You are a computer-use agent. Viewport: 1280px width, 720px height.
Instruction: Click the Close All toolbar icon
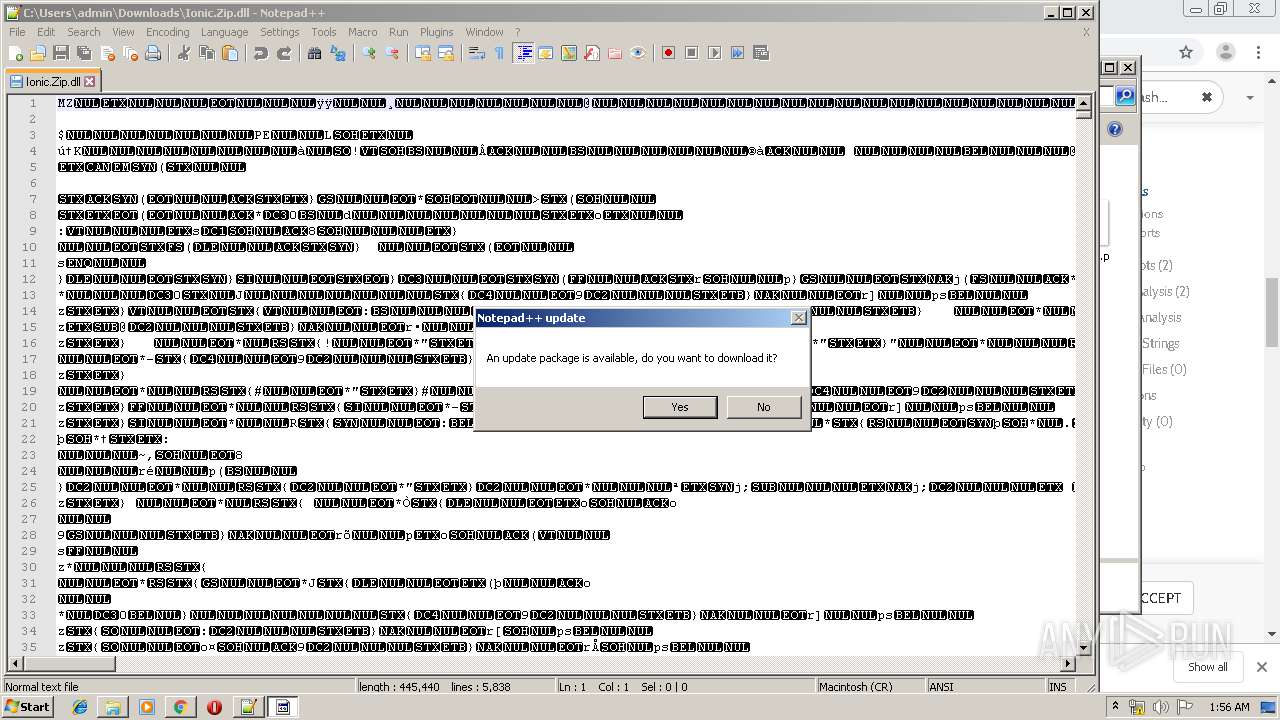click(130, 53)
